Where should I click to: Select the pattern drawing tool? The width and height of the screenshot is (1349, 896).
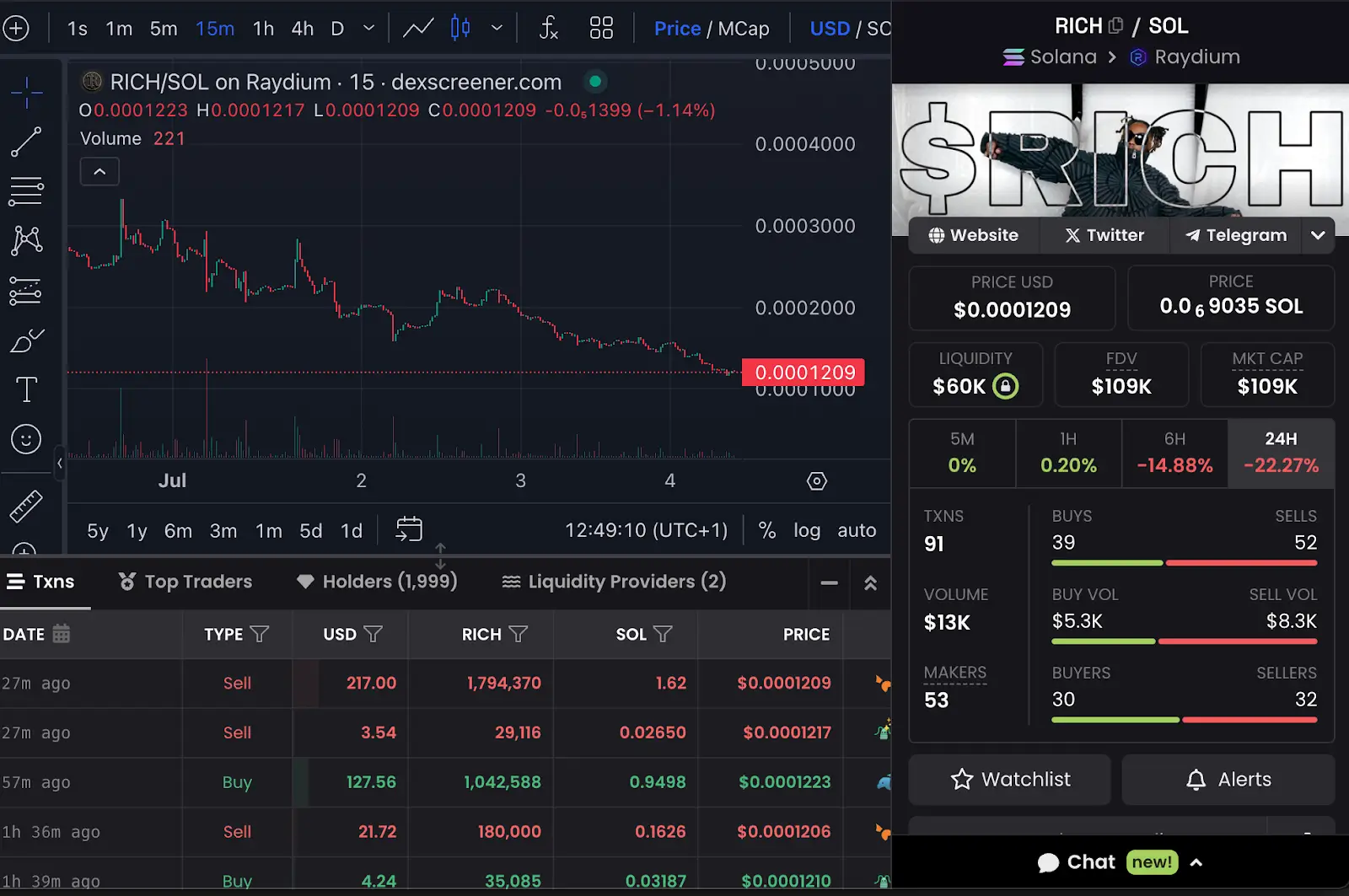(26, 241)
